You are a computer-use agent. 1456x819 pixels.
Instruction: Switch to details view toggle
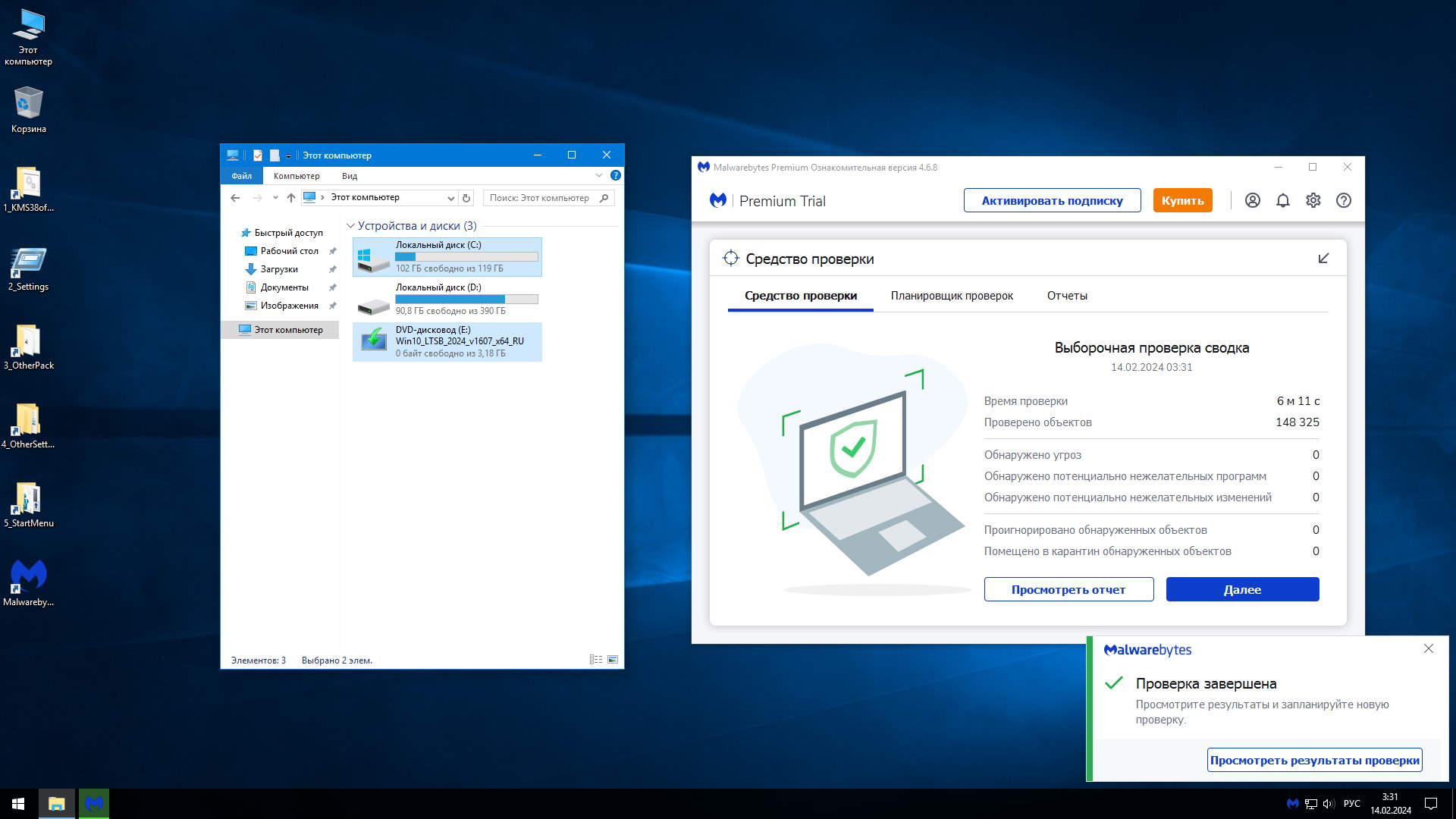click(x=596, y=660)
